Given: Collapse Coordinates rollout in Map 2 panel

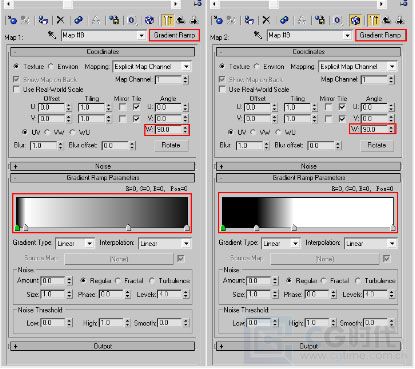Looking at the screenshot, I should pos(308,52).
